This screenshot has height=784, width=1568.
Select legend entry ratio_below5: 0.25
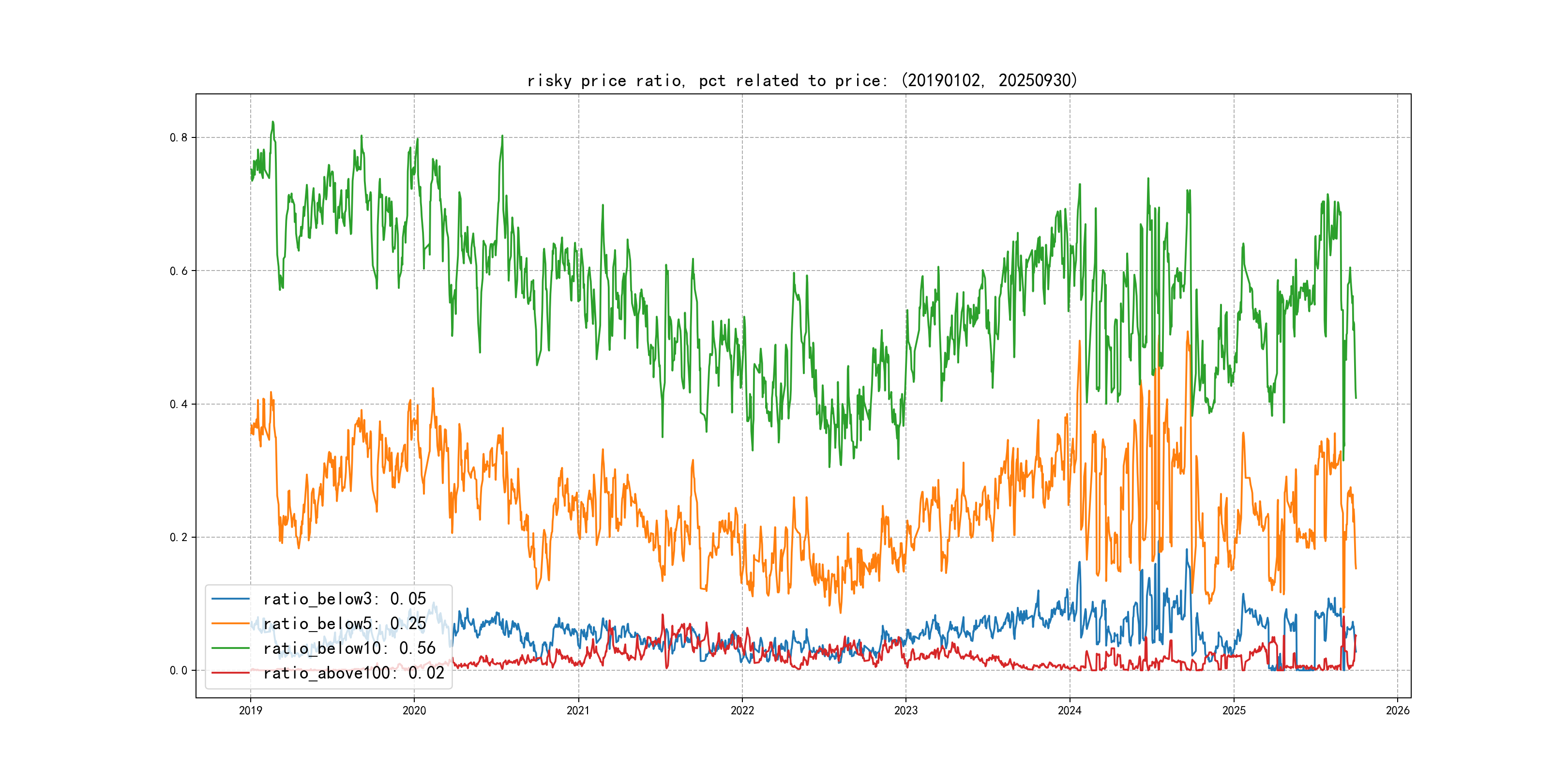[x=345, y=623]
